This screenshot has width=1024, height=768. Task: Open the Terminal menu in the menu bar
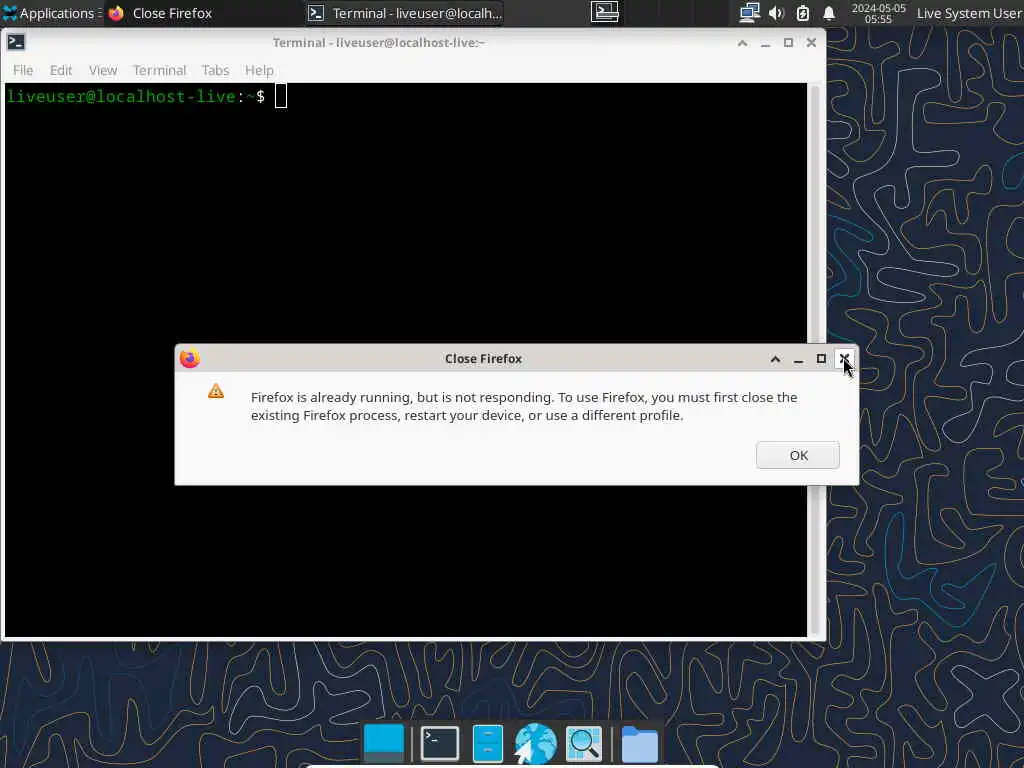point(159,70)
